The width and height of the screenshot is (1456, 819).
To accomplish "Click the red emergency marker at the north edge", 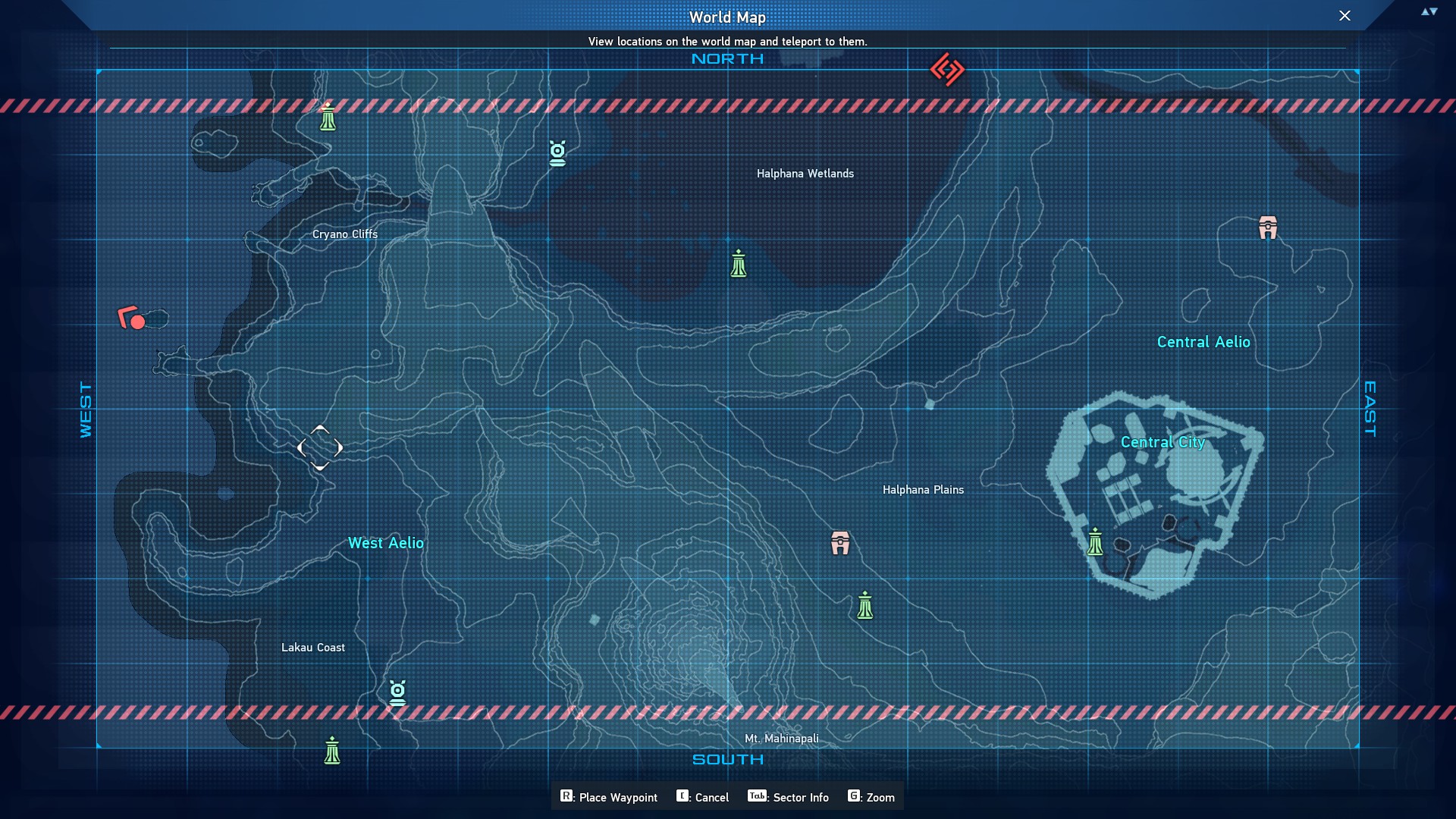I will click(x=947, y=70).
